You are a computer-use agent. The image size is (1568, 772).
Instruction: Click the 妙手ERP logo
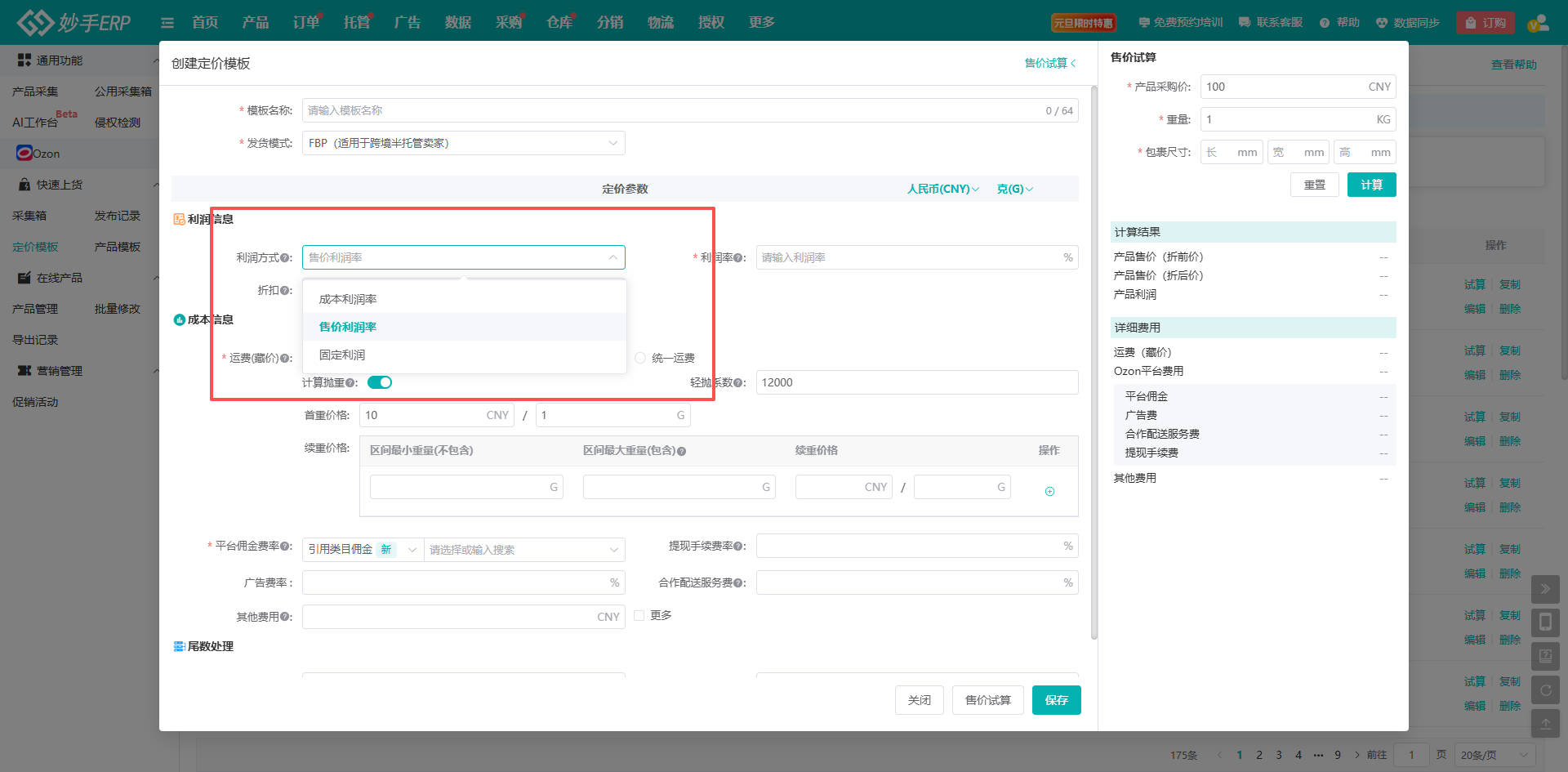coord(73,22)
